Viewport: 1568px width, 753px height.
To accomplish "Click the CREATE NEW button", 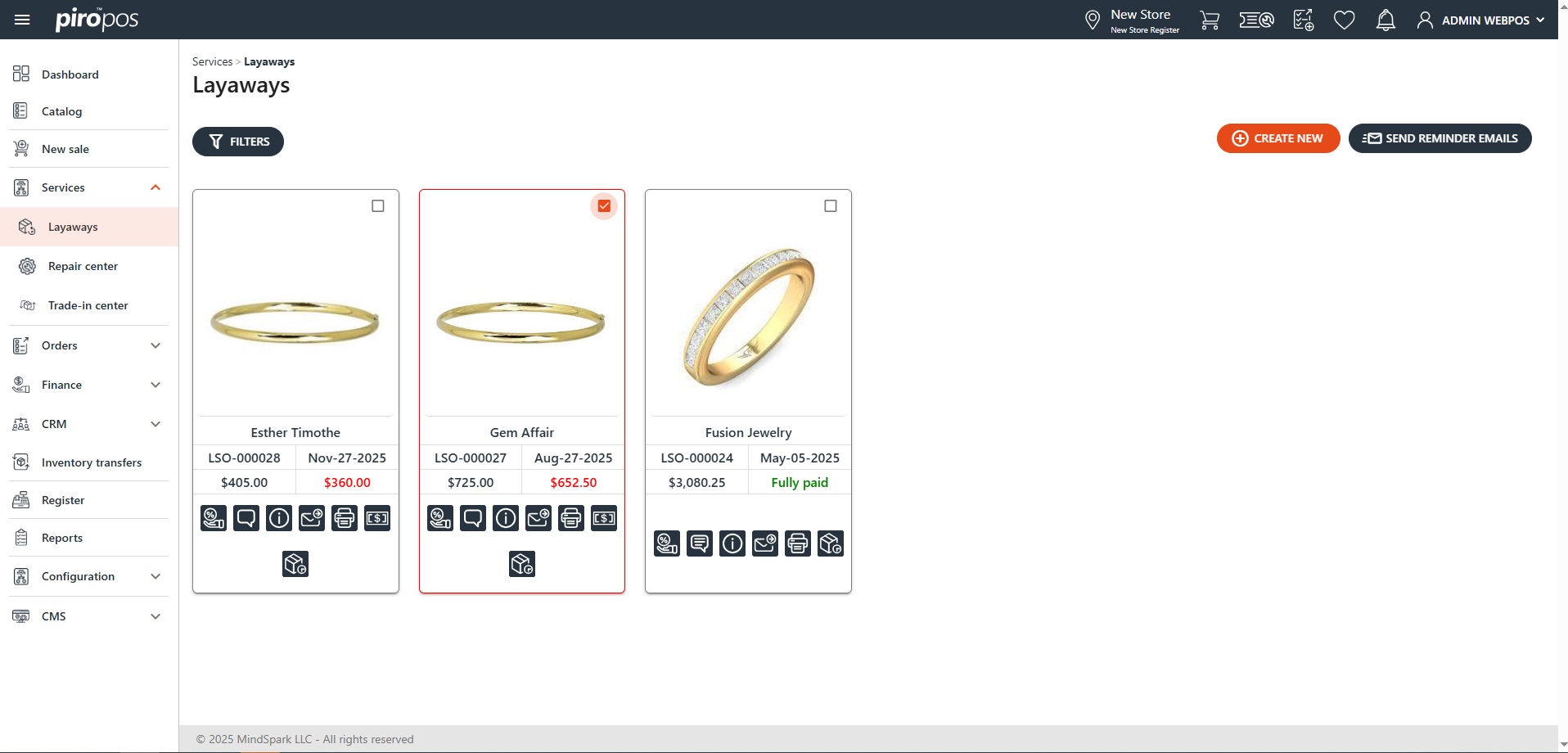I will [1277, 138].
